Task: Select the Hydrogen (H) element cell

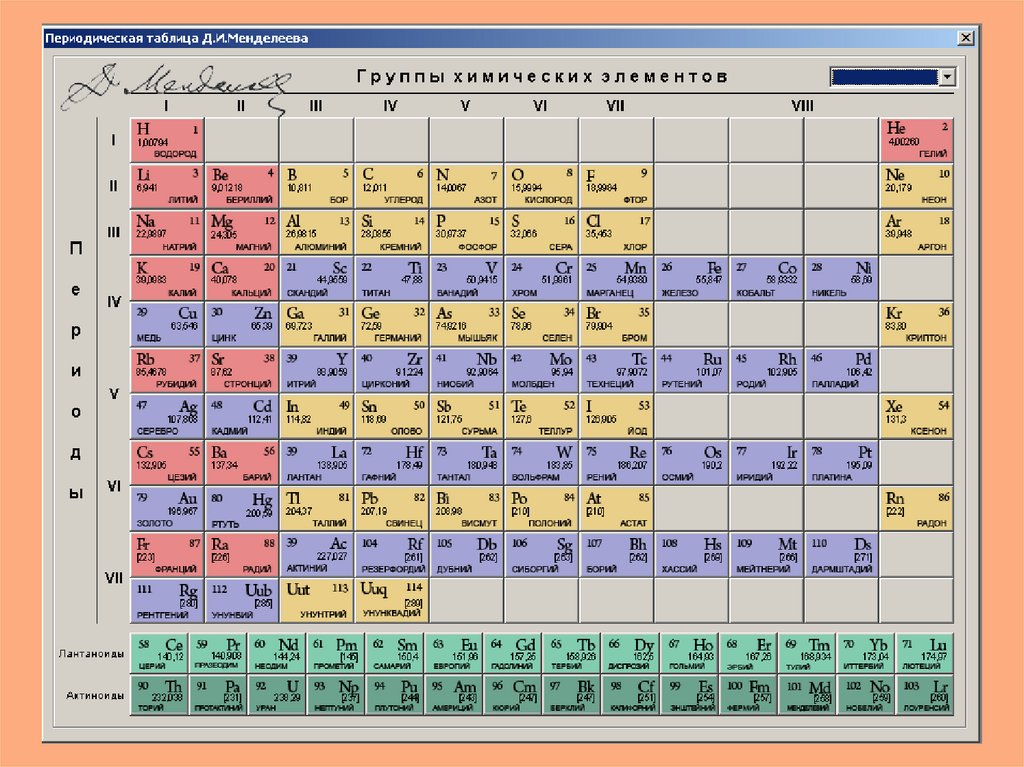Action: pos(167,140)
